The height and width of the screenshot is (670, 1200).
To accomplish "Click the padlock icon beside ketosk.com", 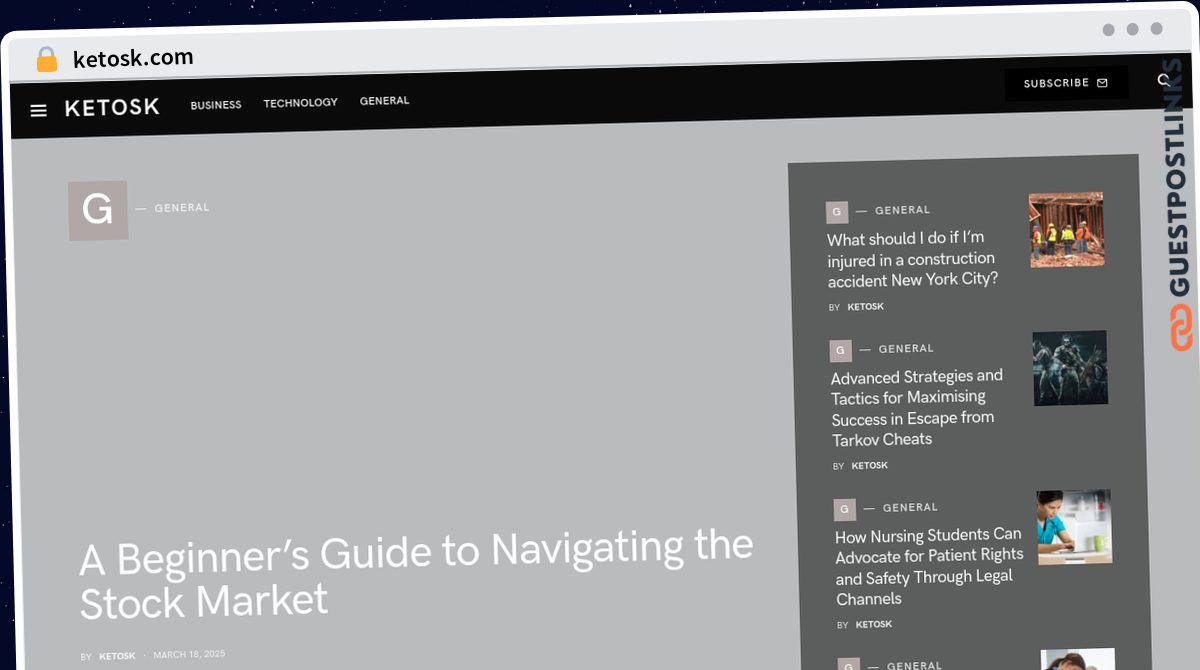I will 46,60.
